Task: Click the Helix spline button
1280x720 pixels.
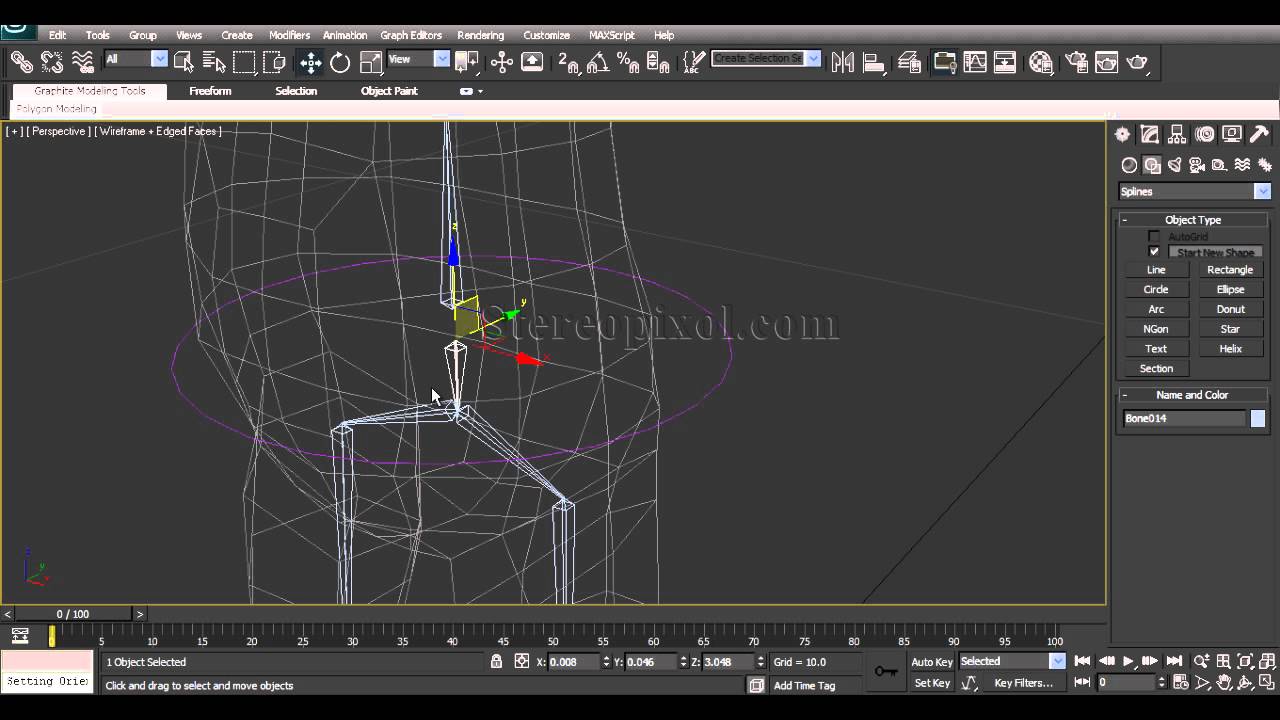Action: click(1230, 349)
